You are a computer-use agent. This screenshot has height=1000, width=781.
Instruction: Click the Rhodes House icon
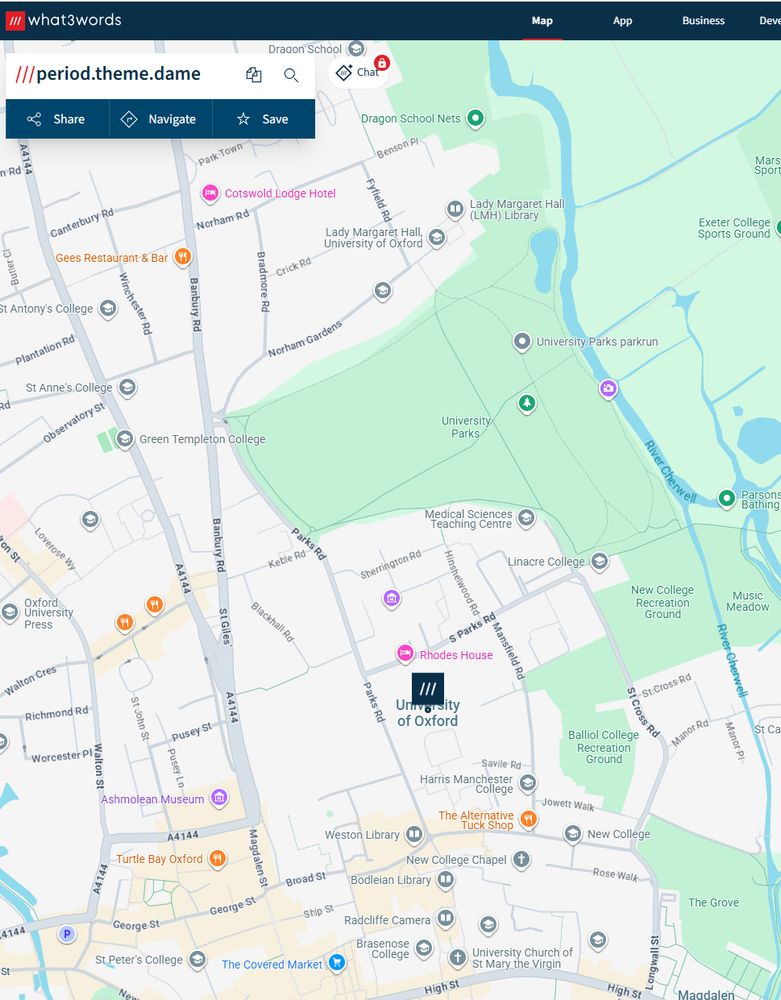[x=405, y=653]
